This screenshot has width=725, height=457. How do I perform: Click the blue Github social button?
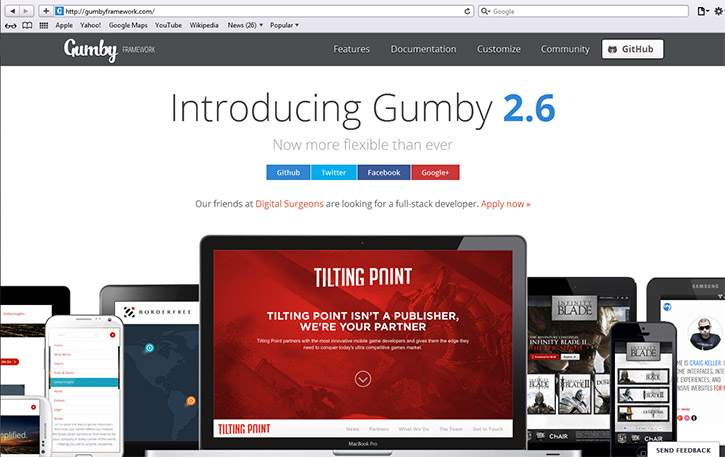[289, 173]
